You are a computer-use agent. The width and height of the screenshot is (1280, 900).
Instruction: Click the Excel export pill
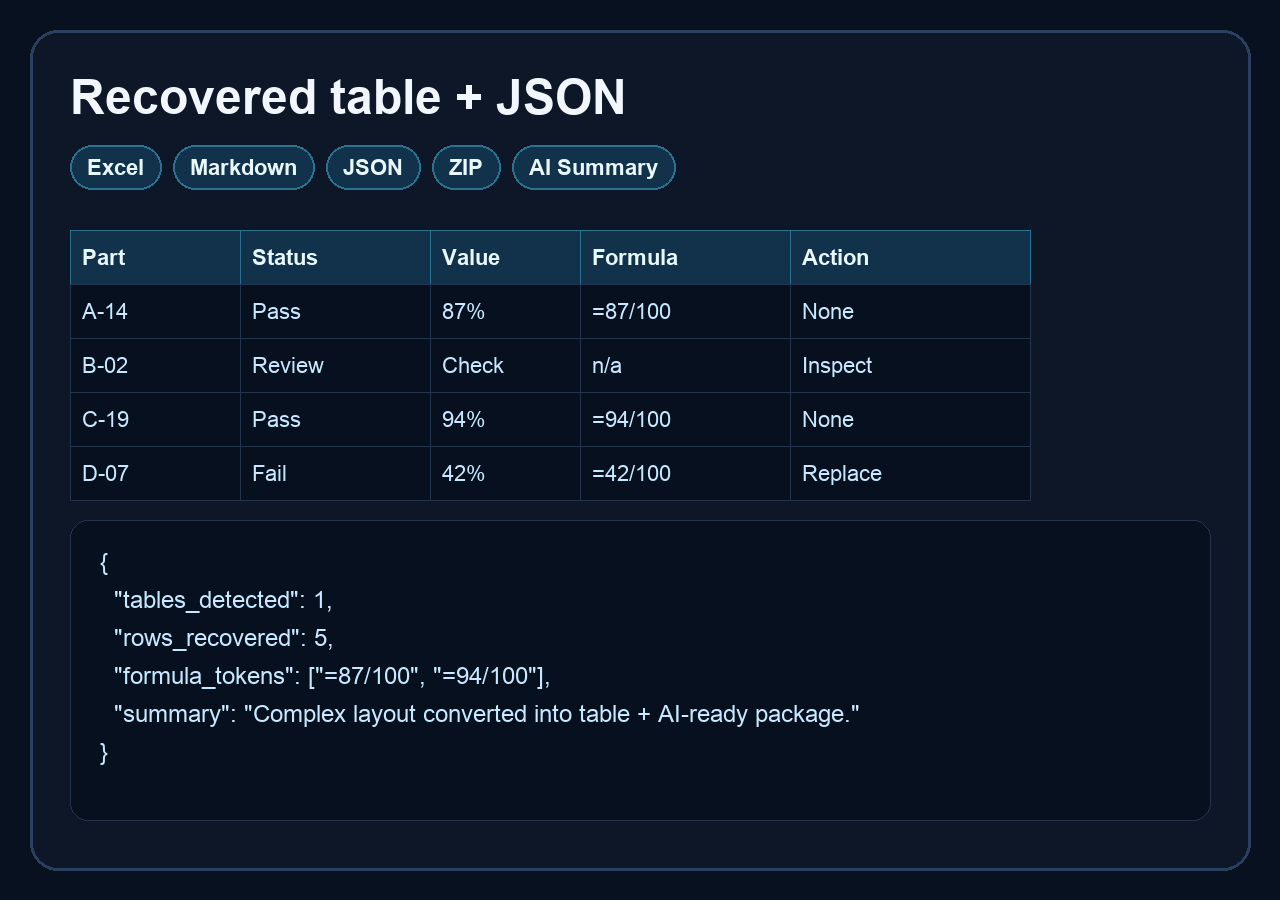coord(115,167)
